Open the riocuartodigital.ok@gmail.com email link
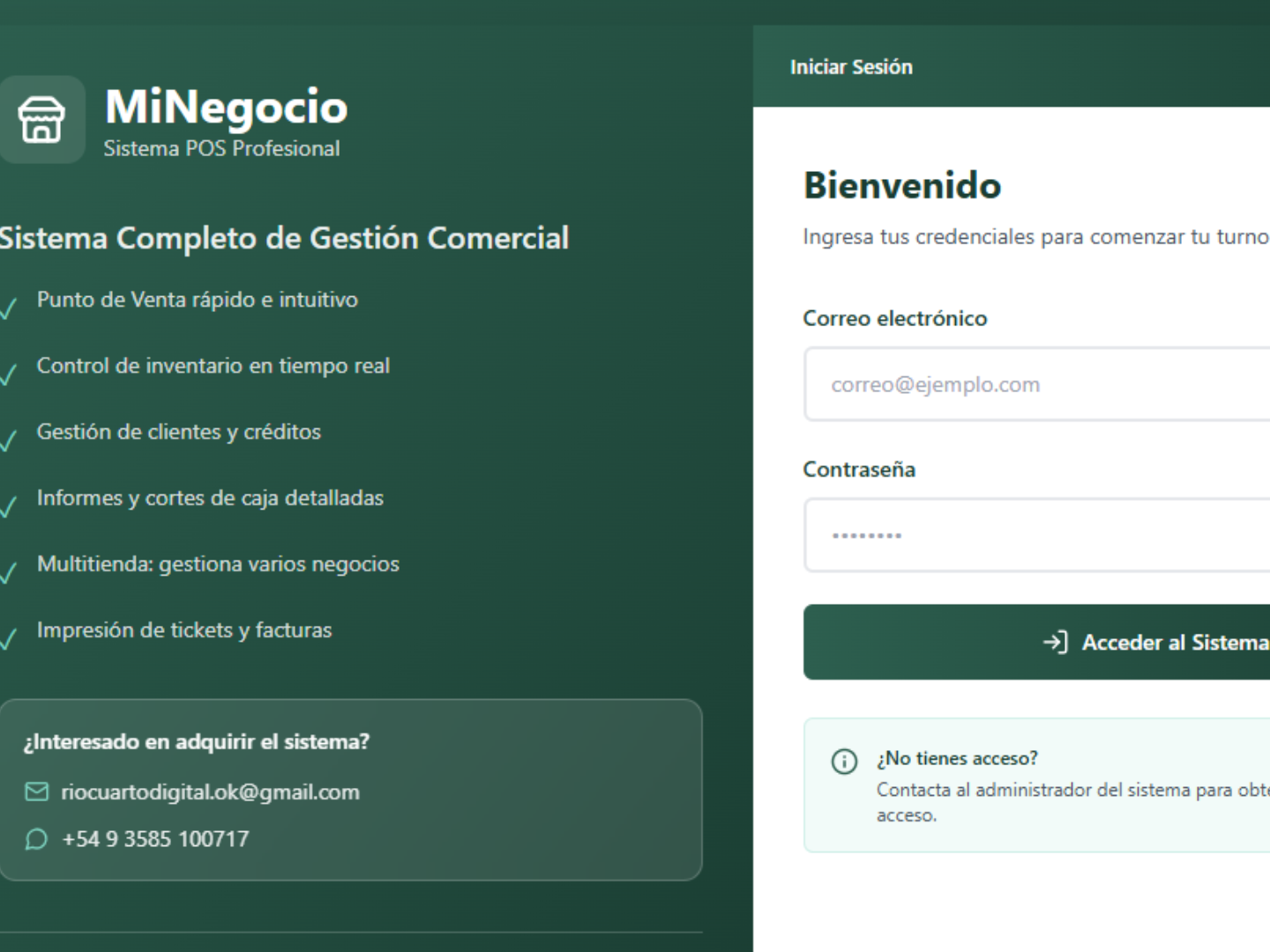Screen dimensions: 1270x952 tap(210, 792)
